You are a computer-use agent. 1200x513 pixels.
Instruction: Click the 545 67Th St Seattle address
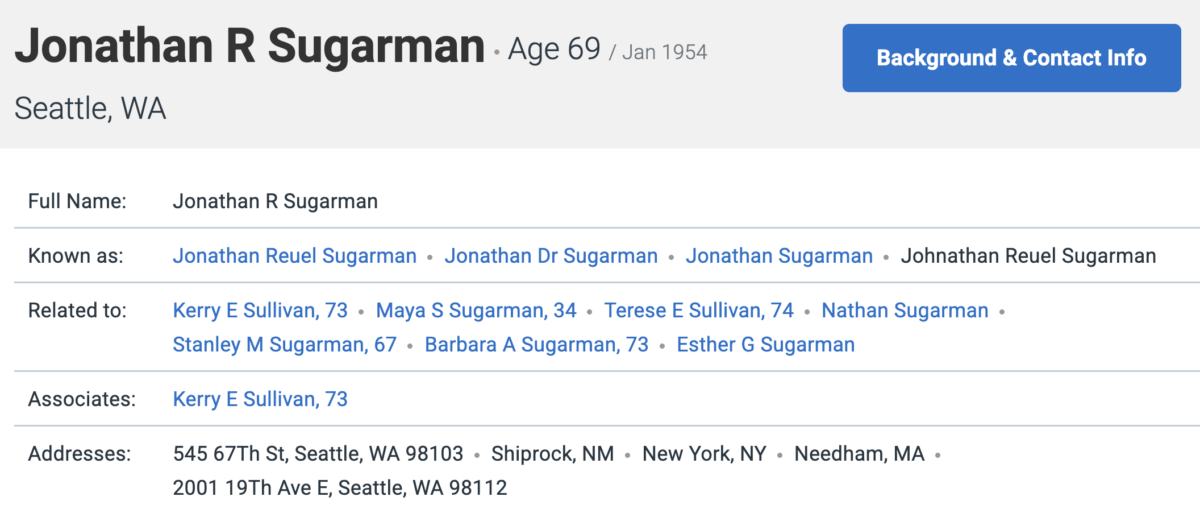tap(318, 454)
